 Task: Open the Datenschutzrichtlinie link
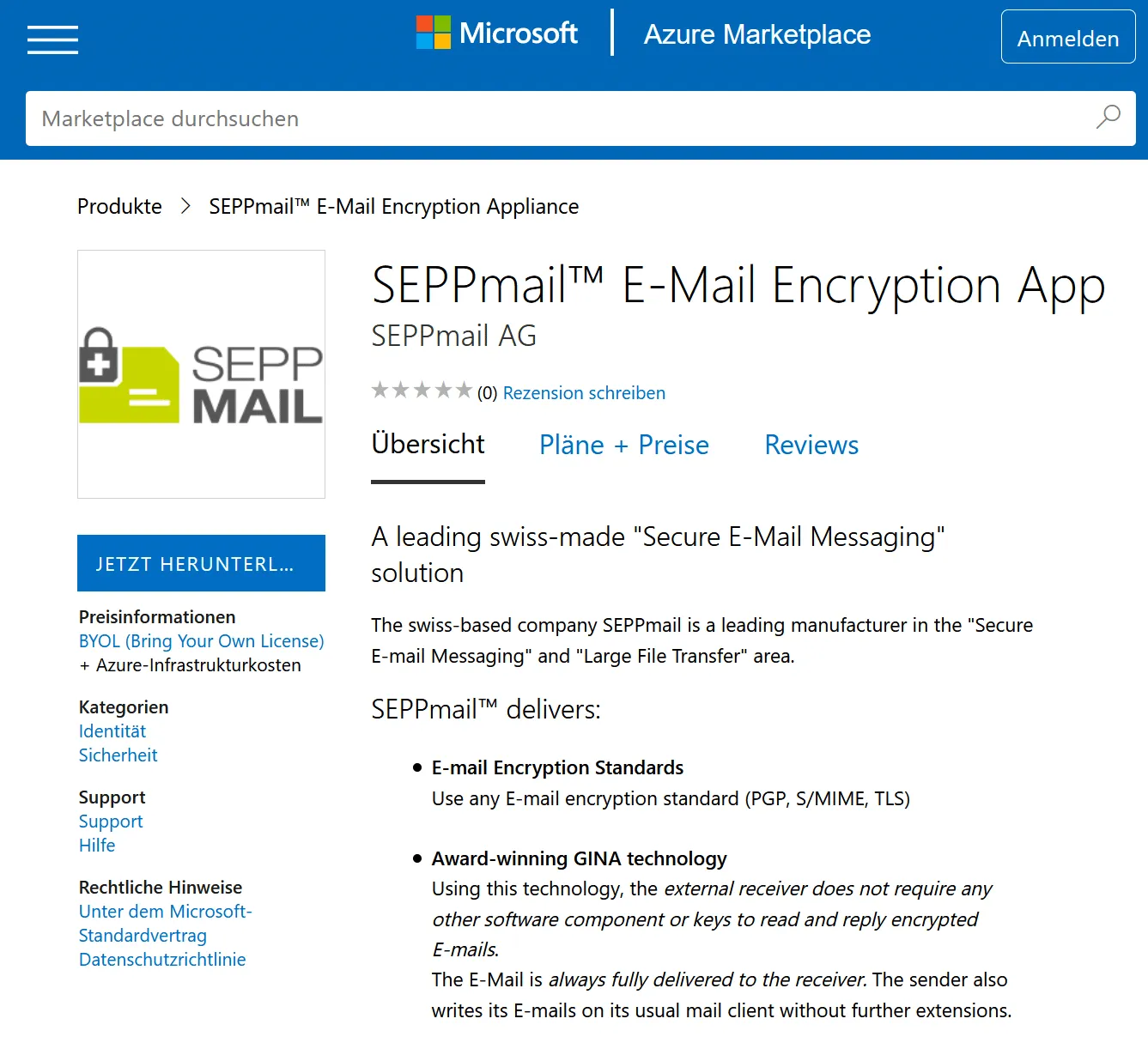(x=162, y=959)
